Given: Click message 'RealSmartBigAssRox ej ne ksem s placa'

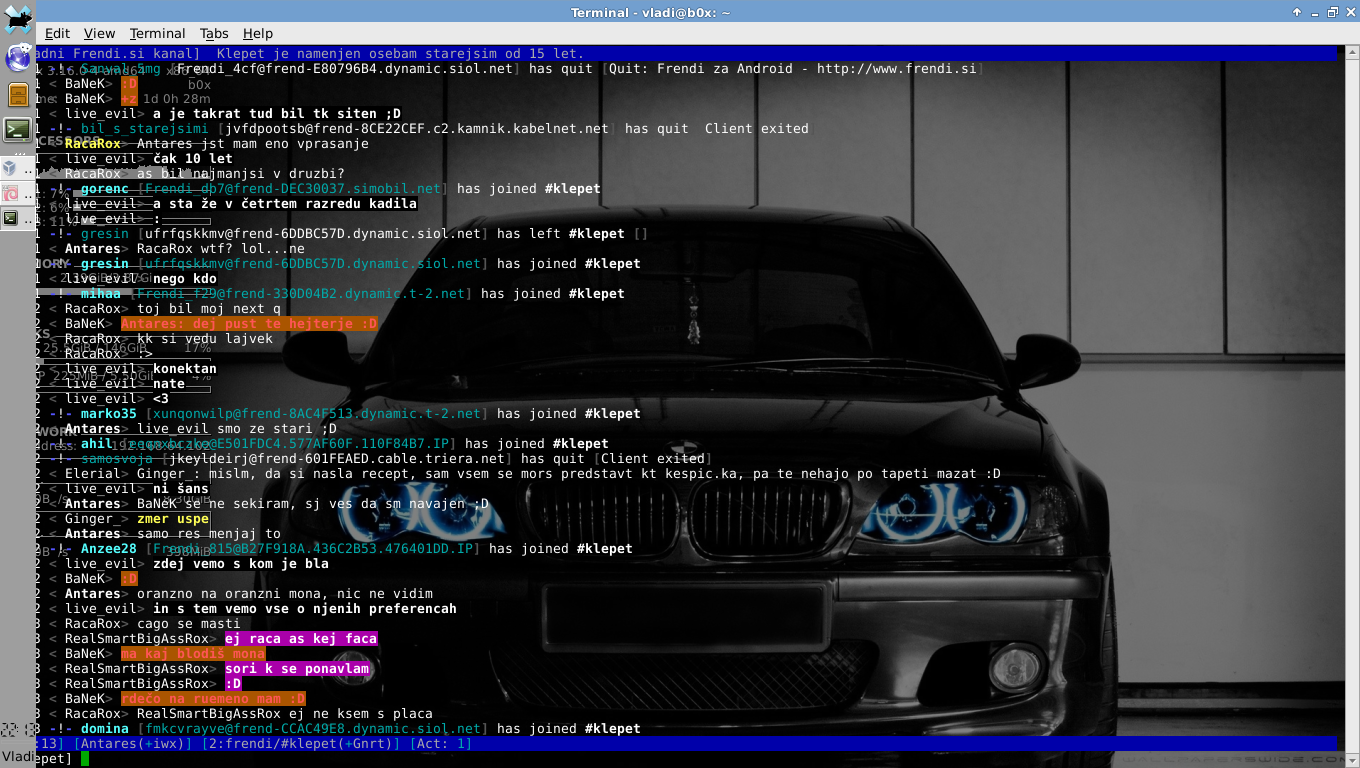Looking at the screenshot, I should (285, 714).
